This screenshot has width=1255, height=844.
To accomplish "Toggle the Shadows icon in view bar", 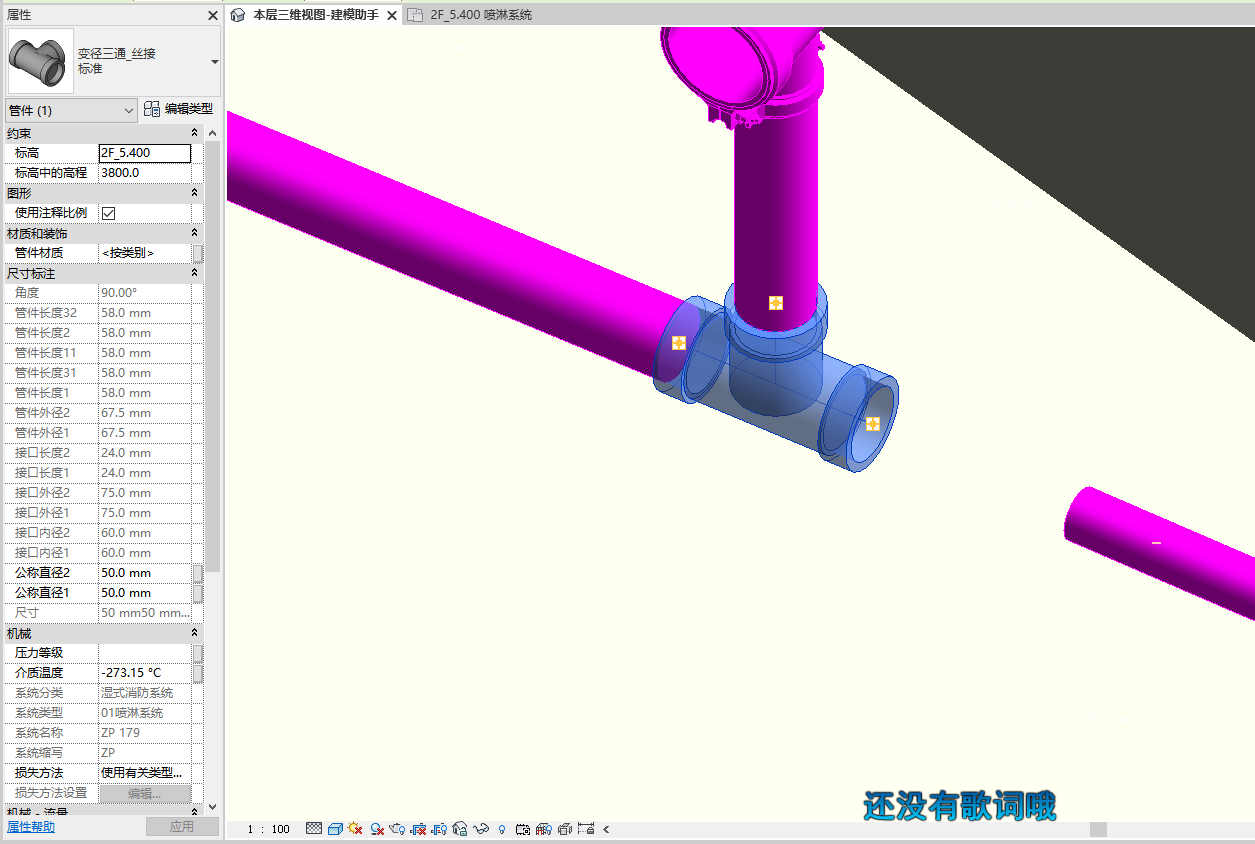I will tap(377, 829).
